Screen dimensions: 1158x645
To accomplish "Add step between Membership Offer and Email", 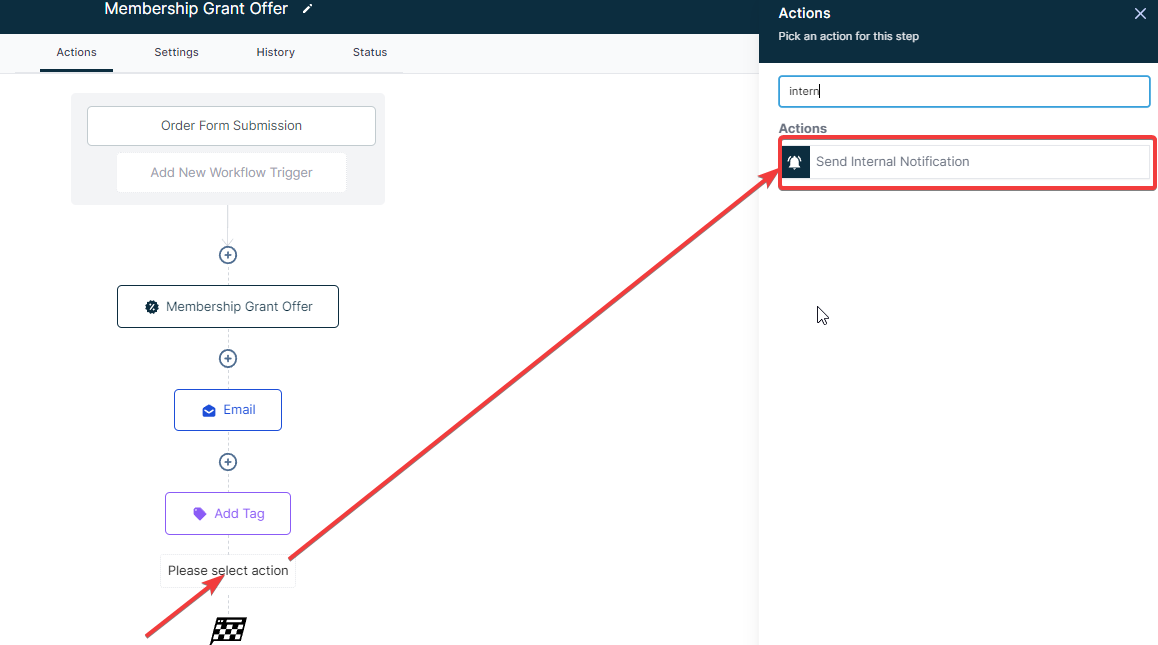I will pos(227,358).
